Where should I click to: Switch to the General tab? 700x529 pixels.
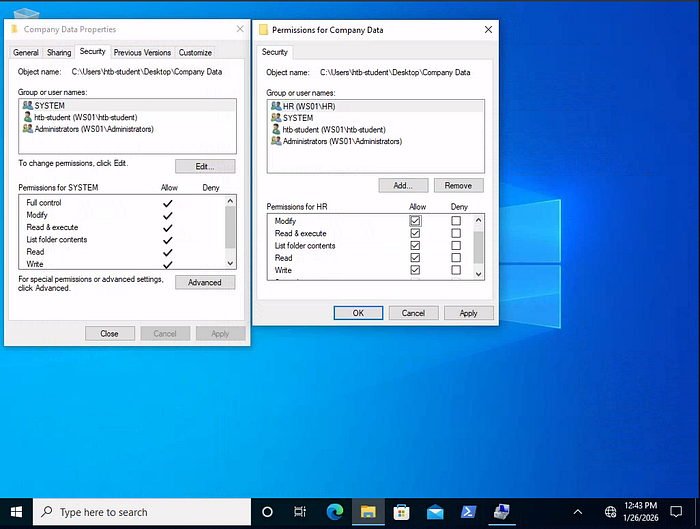tap(25, 52)
